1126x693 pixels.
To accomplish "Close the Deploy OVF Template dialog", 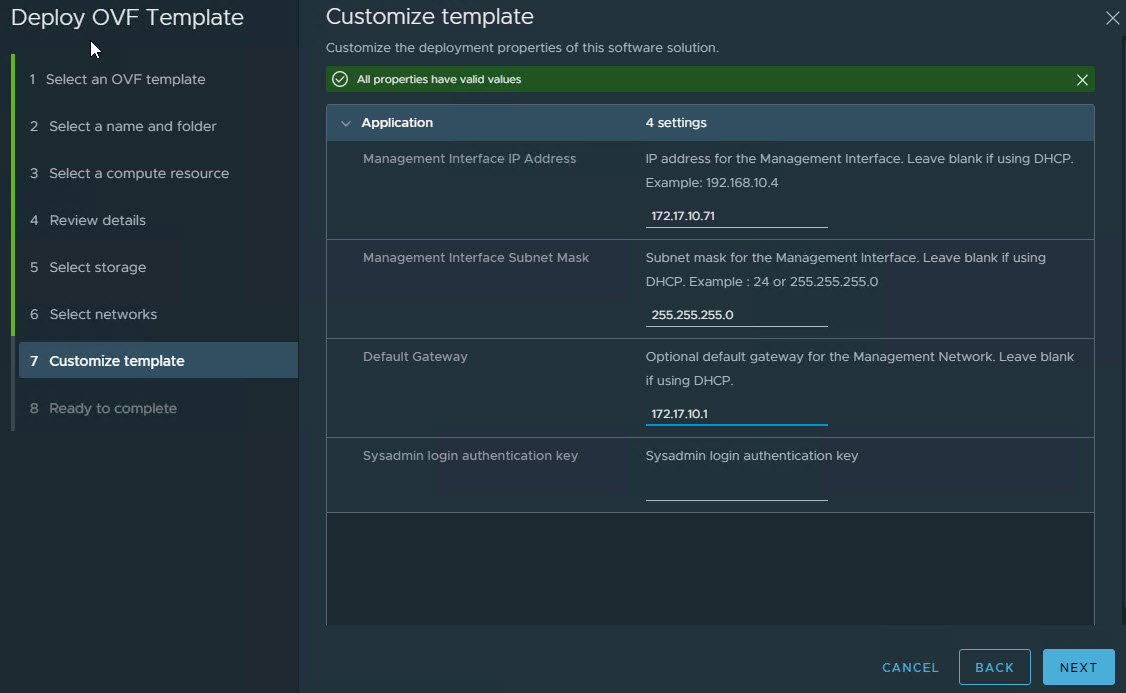I will pyautogui.click(x=1112, y=18).
